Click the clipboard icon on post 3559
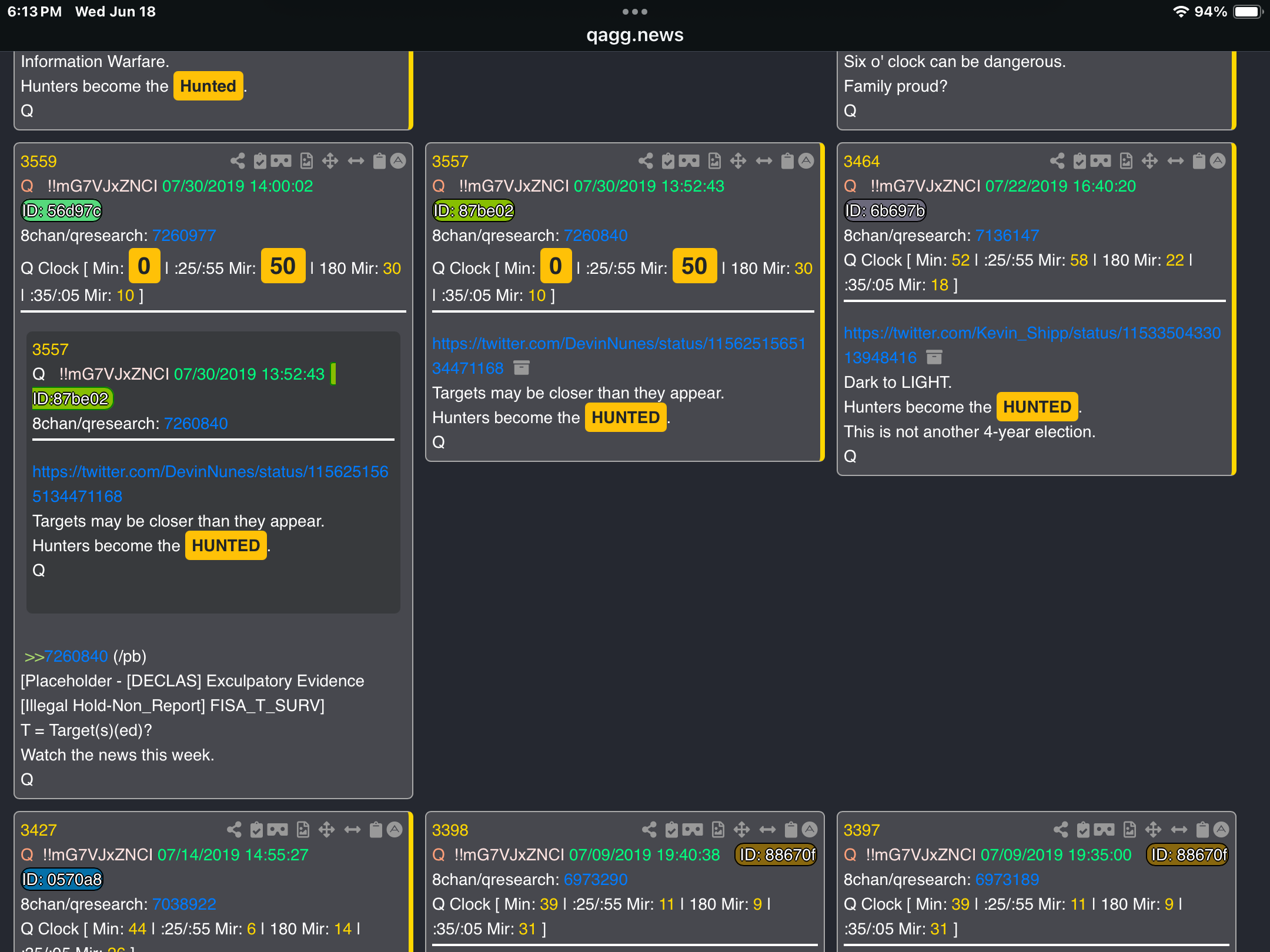1270x952 pixels. [x=380, y=161]
